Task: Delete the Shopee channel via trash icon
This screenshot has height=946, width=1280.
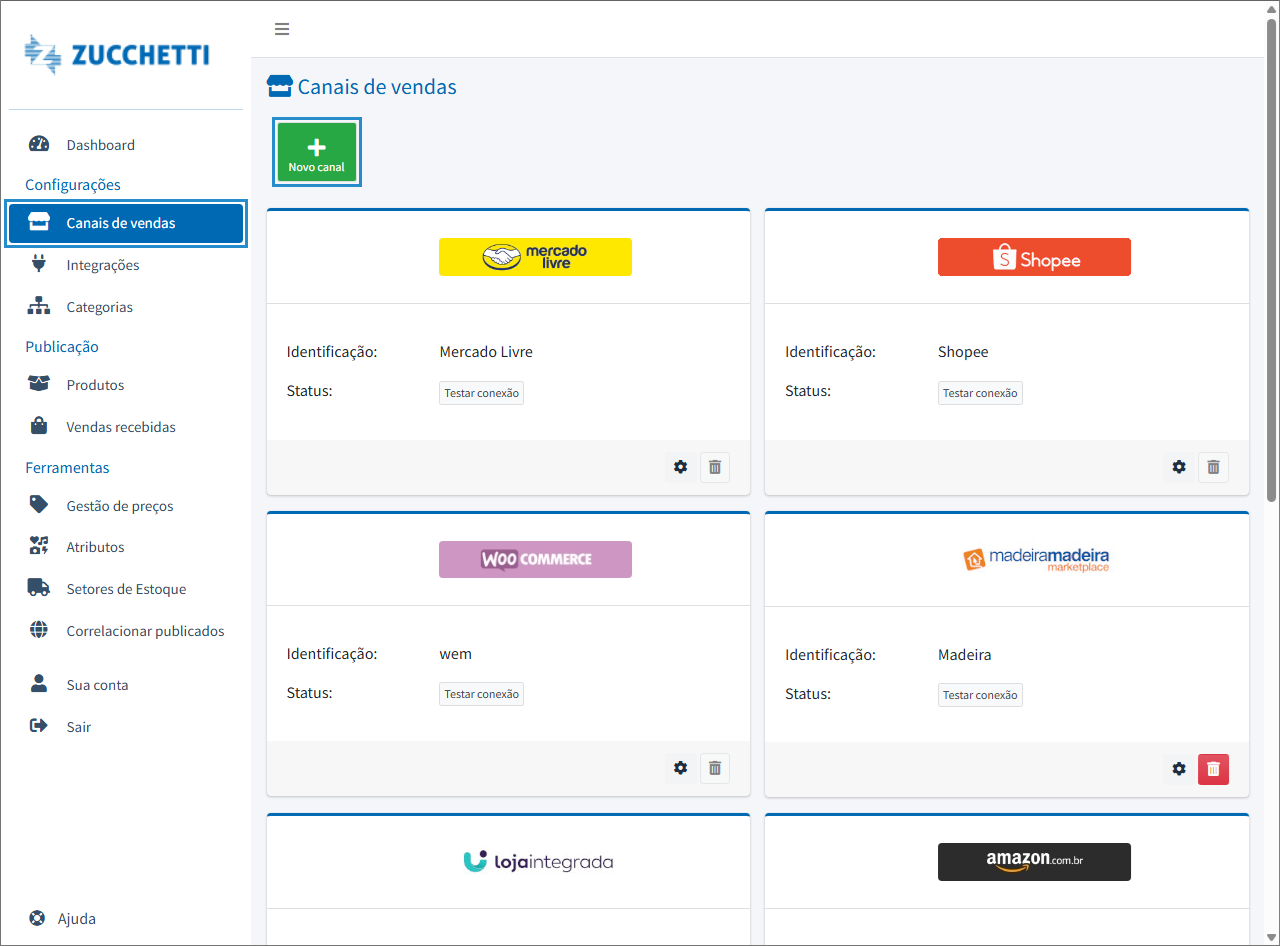Action: tap(1213, 467)
